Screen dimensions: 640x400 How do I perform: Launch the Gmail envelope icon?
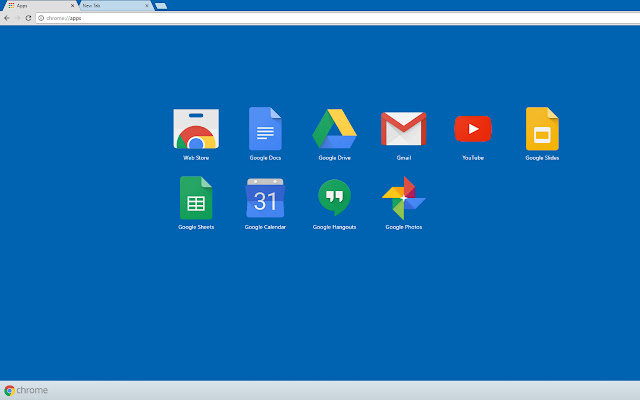click(x=404, y=129)
